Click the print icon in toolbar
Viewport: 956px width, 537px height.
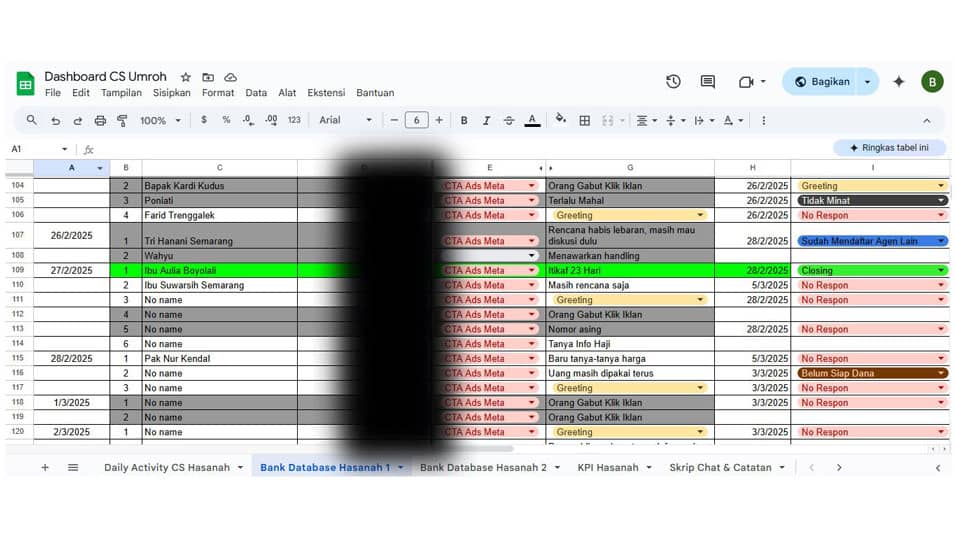[x=100, y=121]
